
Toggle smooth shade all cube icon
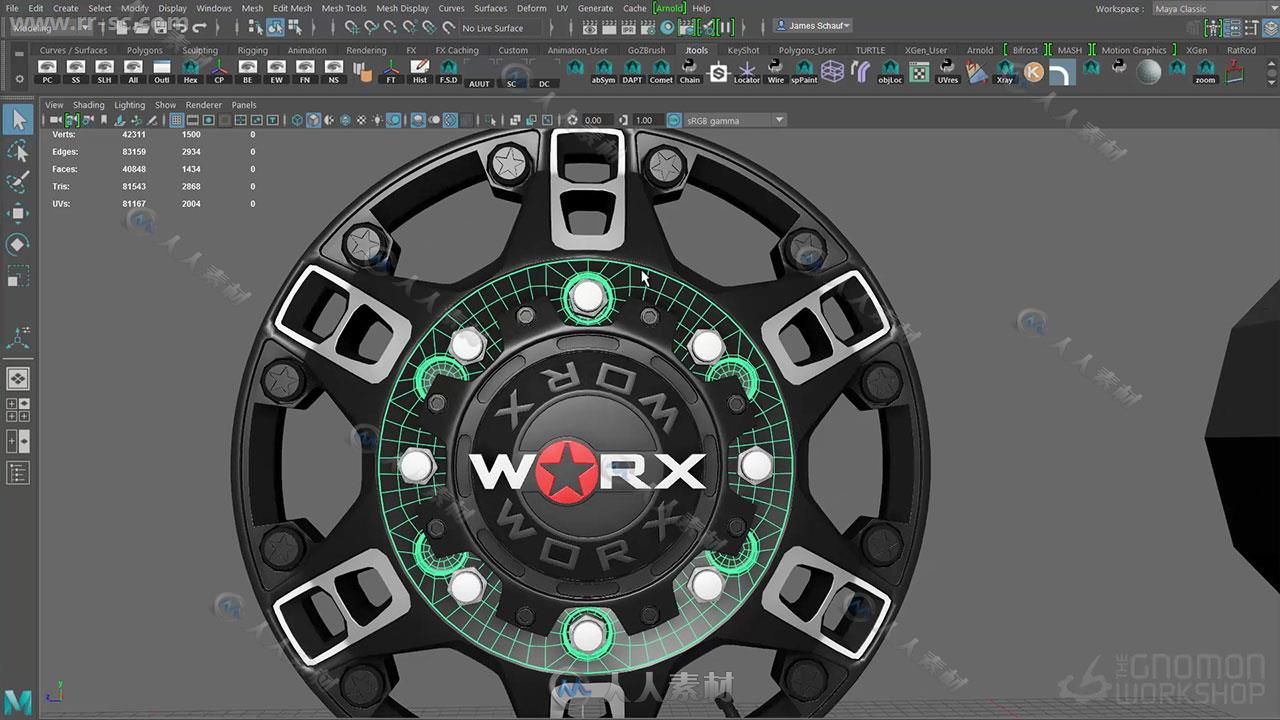click(314, 120)
